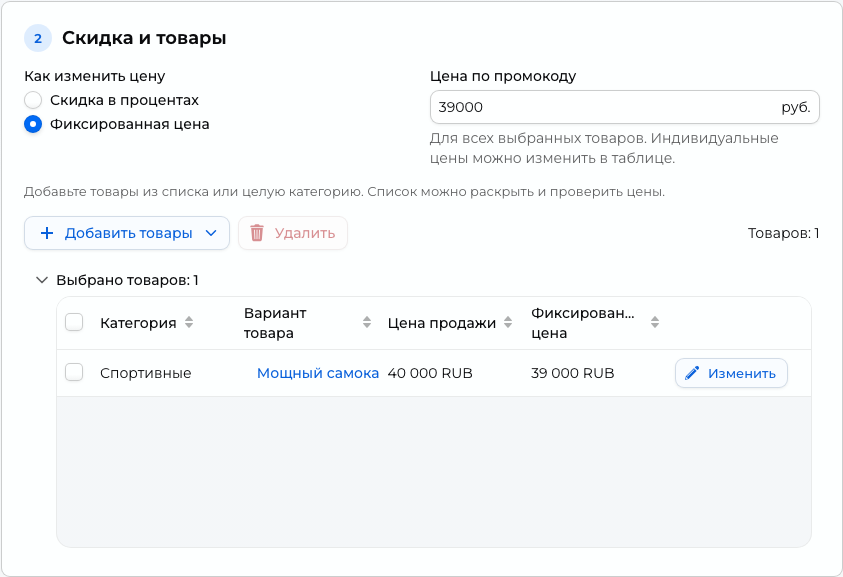This screenshot has height=577, width=843.
Task: Open the Добавить товары dropdown button
Action: [127, 233]
